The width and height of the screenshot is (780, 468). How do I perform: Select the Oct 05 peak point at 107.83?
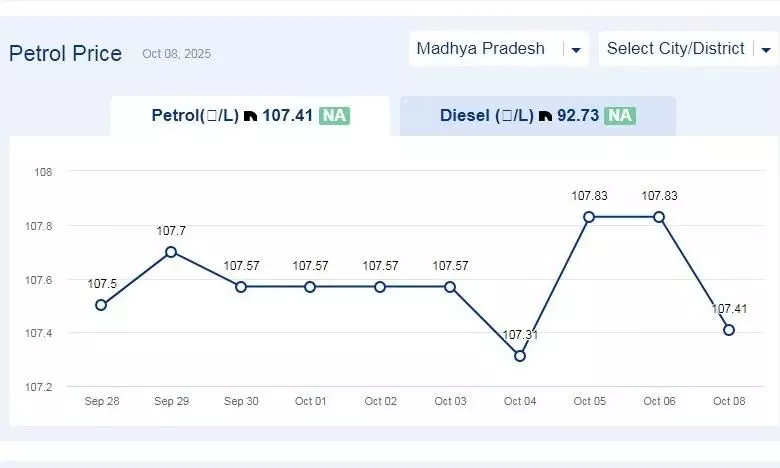(589, 217)
